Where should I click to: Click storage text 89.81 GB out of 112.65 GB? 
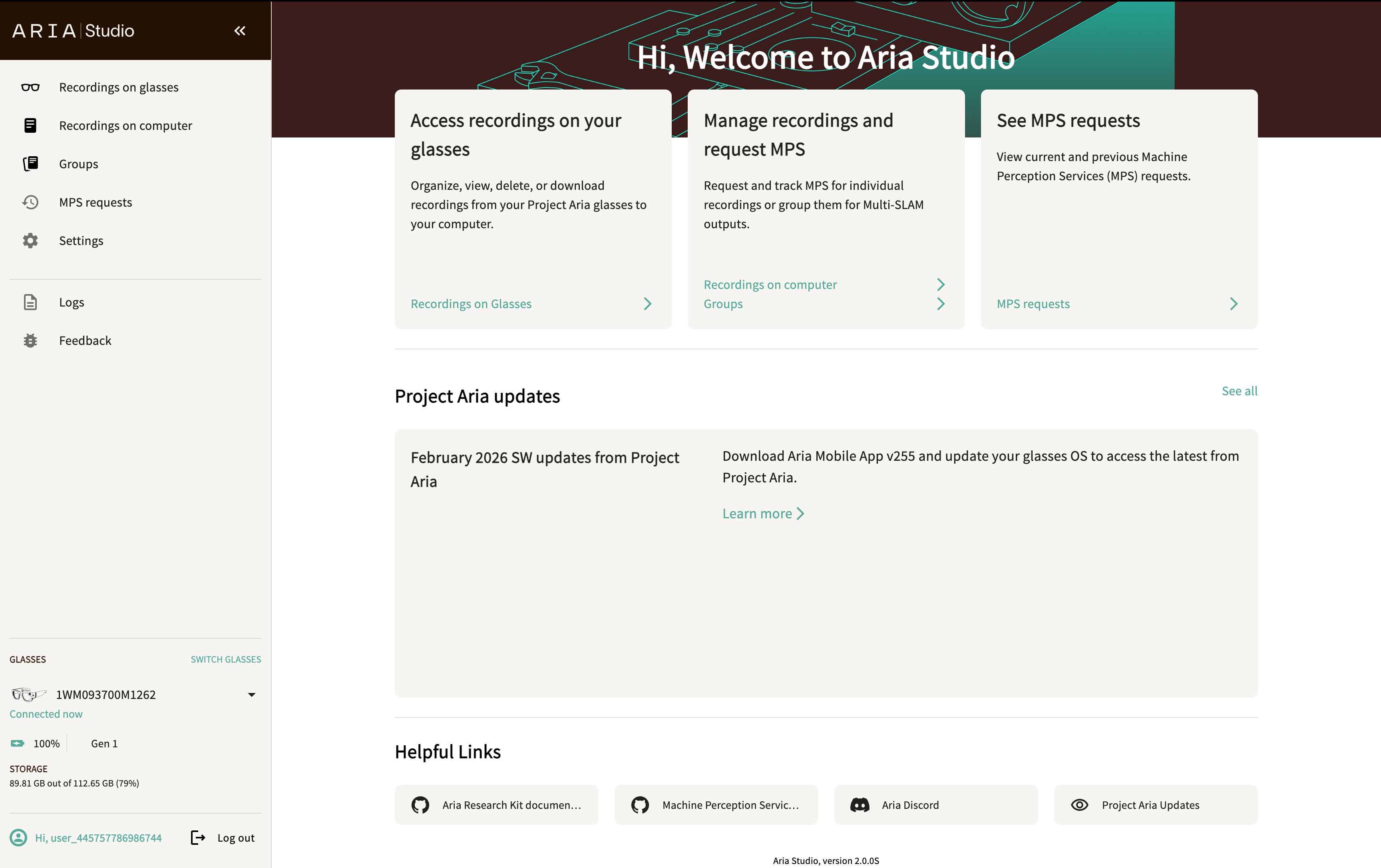[x=74, y=783]
